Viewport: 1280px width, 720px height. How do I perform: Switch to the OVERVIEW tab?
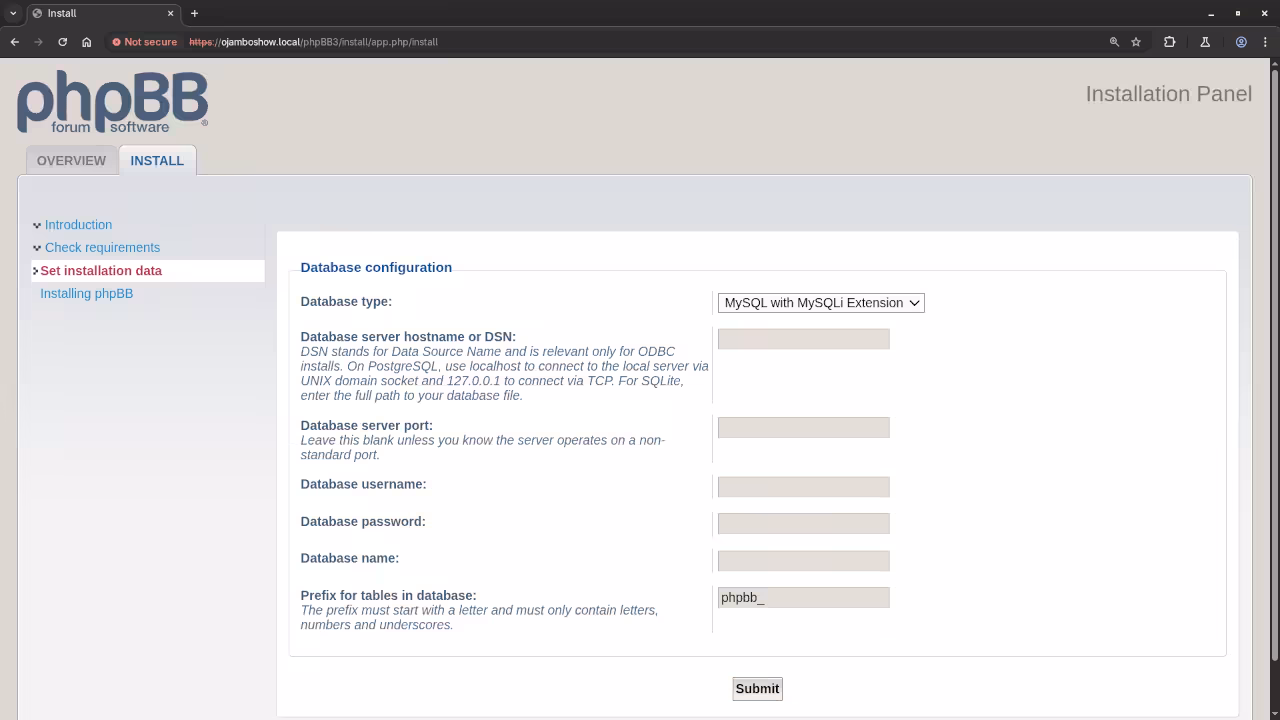(71, 160)
